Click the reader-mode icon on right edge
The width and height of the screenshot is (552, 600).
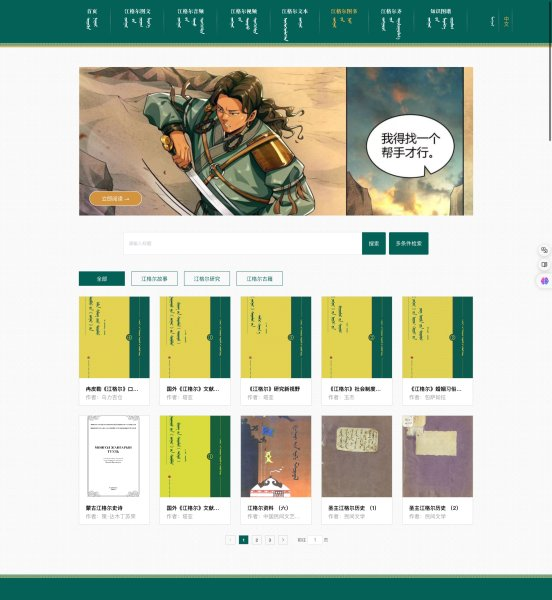pyautogui.click(x=544, y=265)
